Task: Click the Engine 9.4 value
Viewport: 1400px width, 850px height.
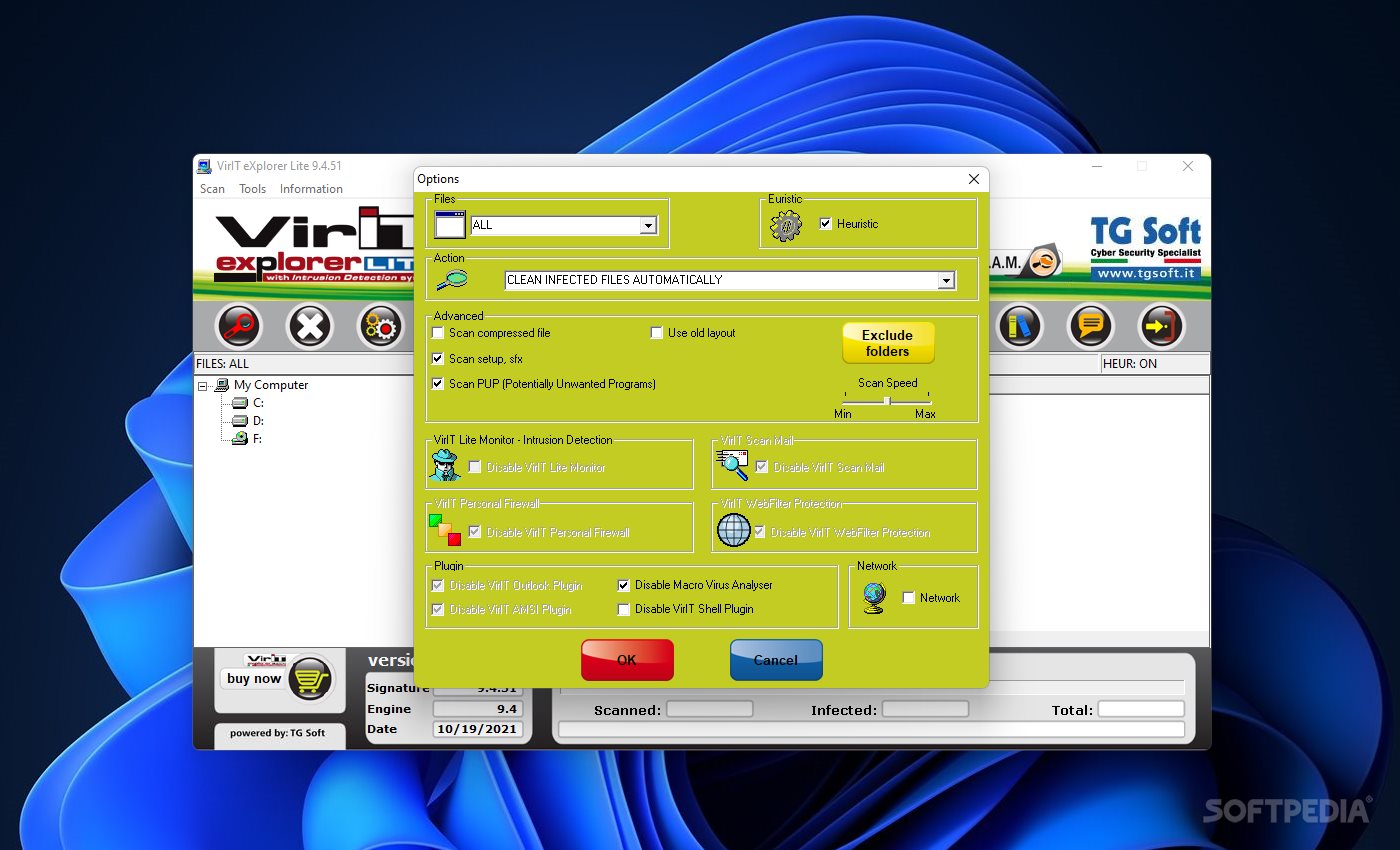Action: [x=476, y=709]
